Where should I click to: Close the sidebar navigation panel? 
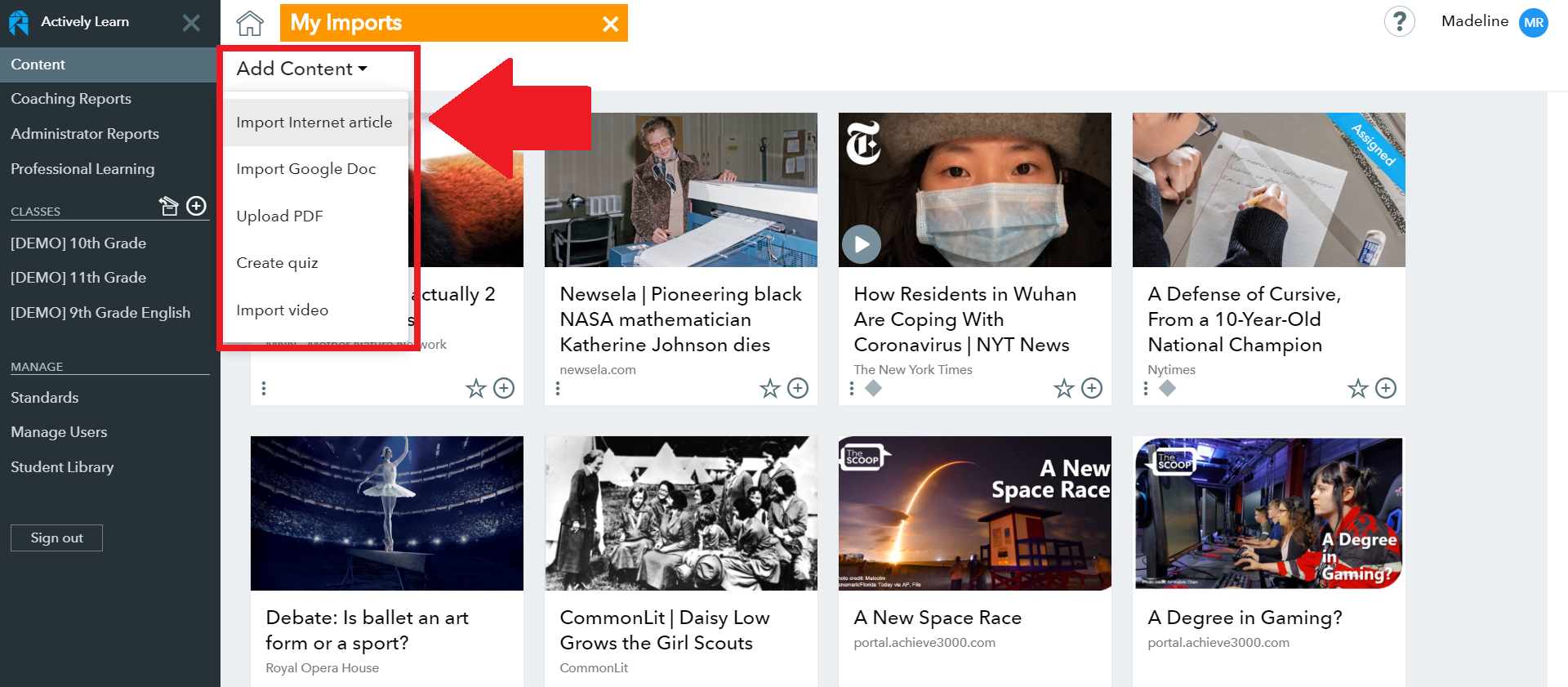[x=191, y=23]
